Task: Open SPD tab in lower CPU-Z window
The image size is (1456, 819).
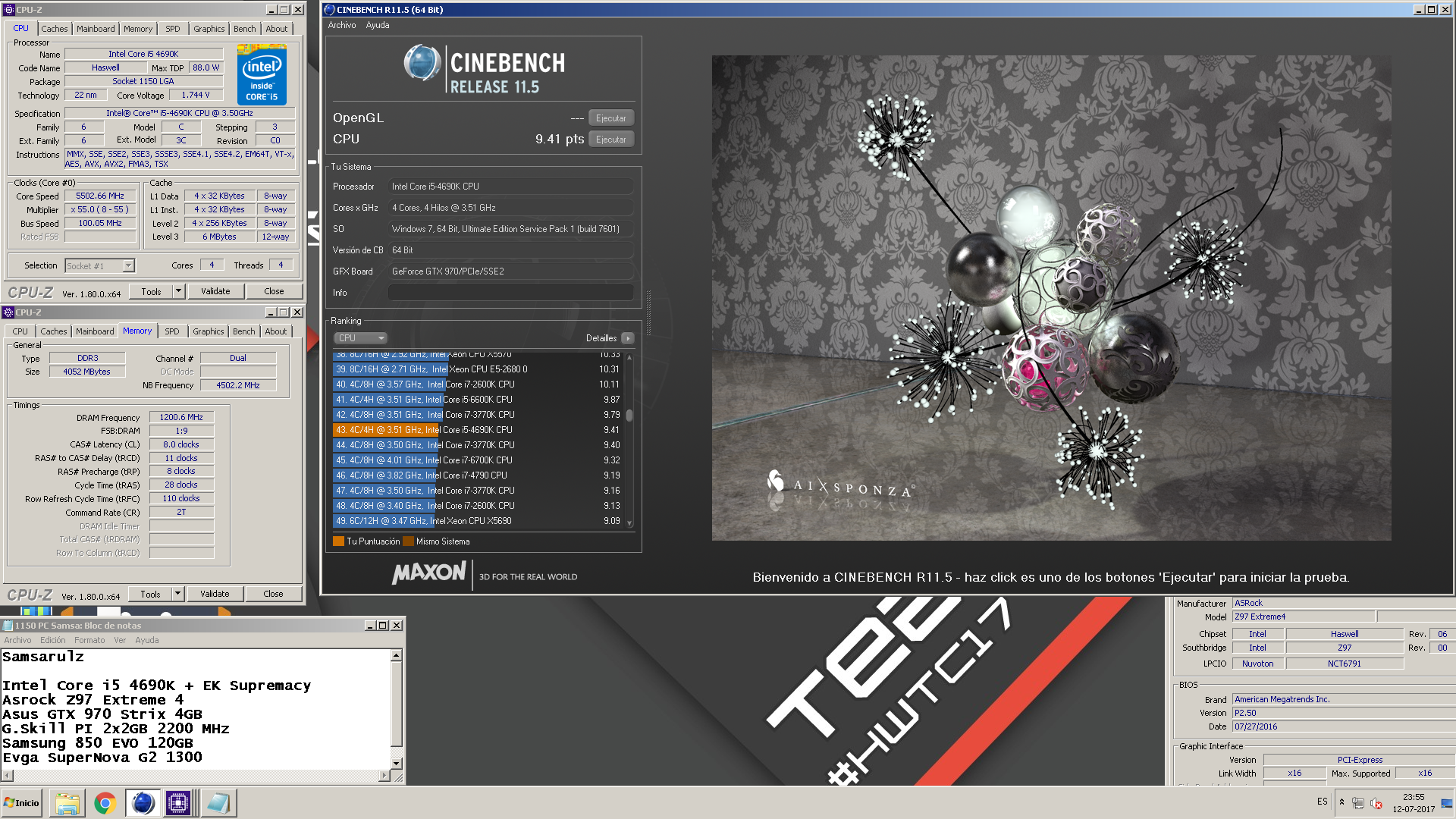Action: [x=172, y=331]
